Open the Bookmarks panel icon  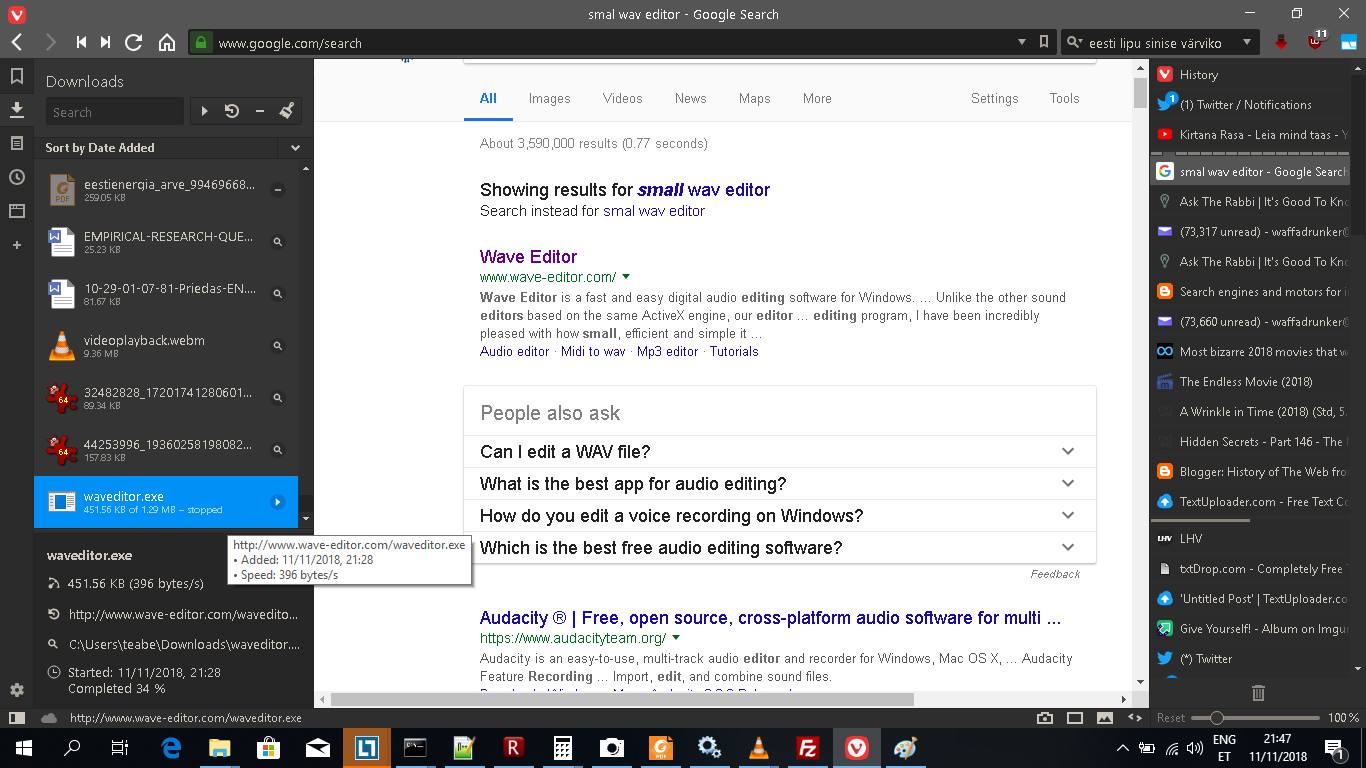pyautogui.click(x=16, y=76)
